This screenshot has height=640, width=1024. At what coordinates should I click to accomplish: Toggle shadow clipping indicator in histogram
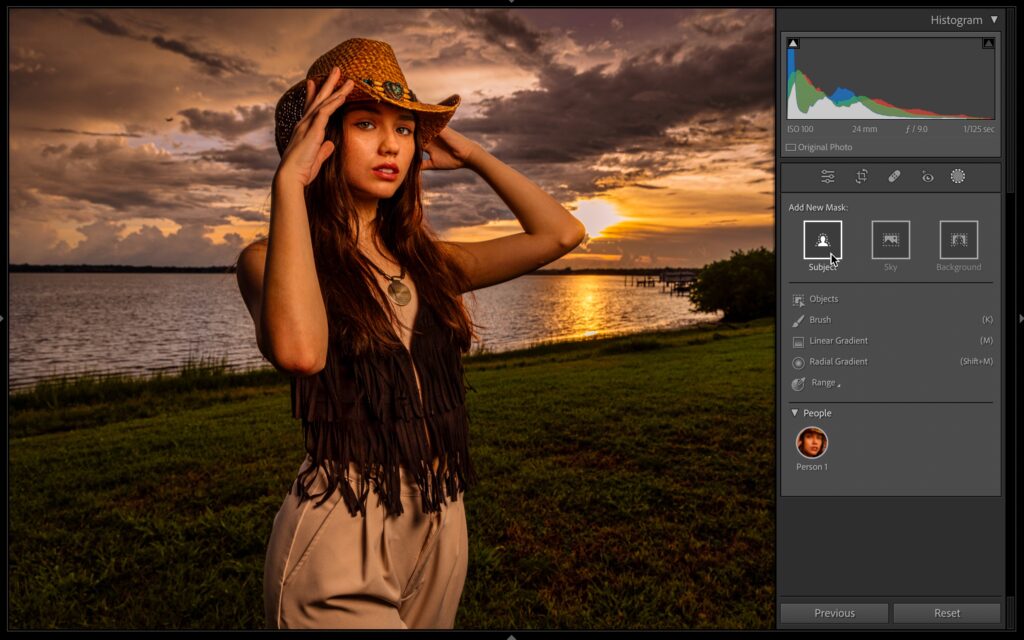[793, 43]
